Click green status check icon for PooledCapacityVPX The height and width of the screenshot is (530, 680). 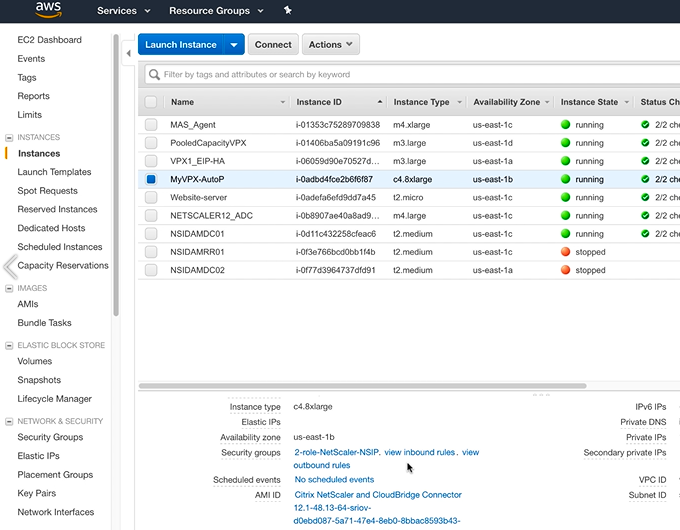(645, 143)
